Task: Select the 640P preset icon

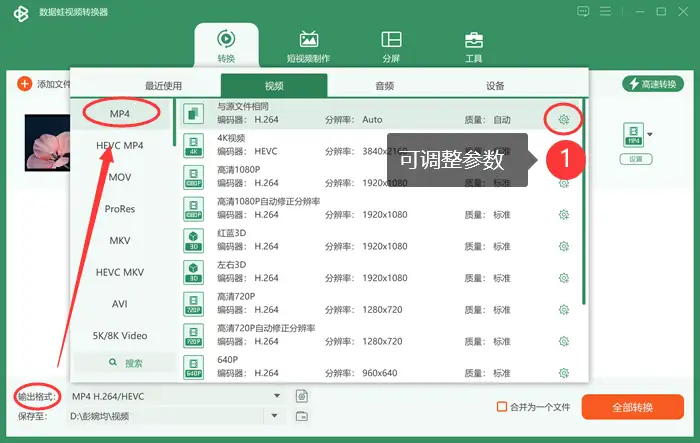Action: [x=193, y=367]
